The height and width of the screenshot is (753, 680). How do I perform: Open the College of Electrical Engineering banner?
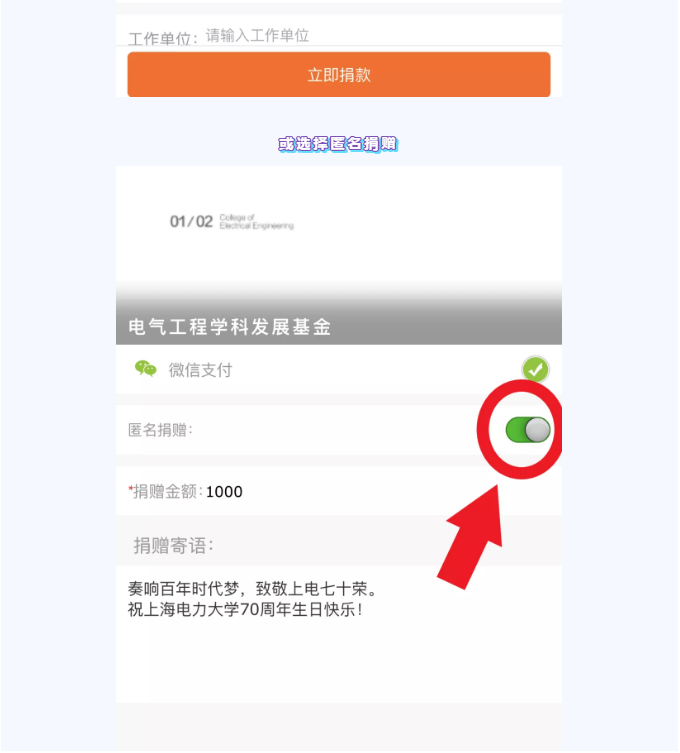coord(339,255)
